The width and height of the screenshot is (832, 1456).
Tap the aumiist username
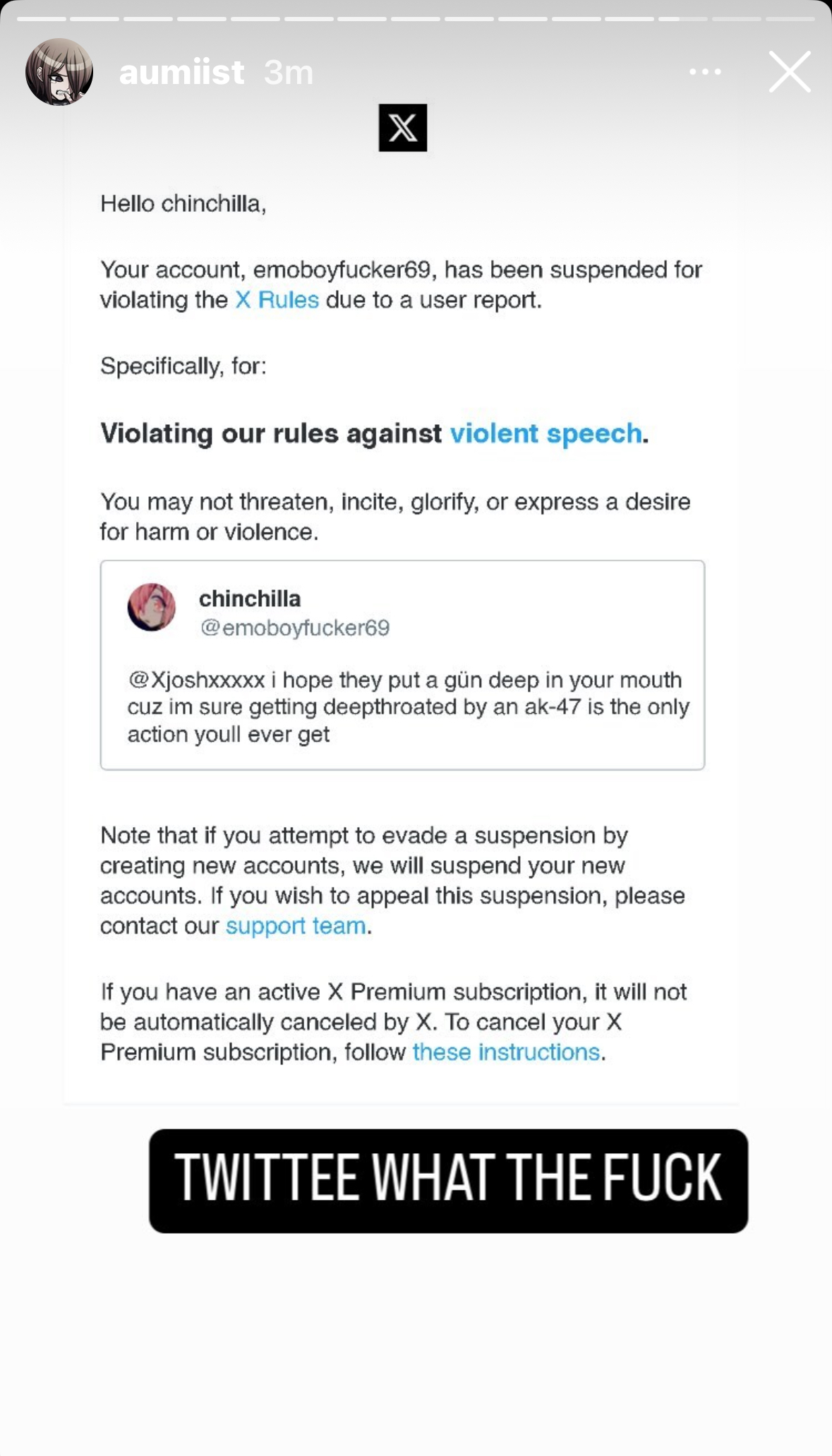click(x=182, y=72)
